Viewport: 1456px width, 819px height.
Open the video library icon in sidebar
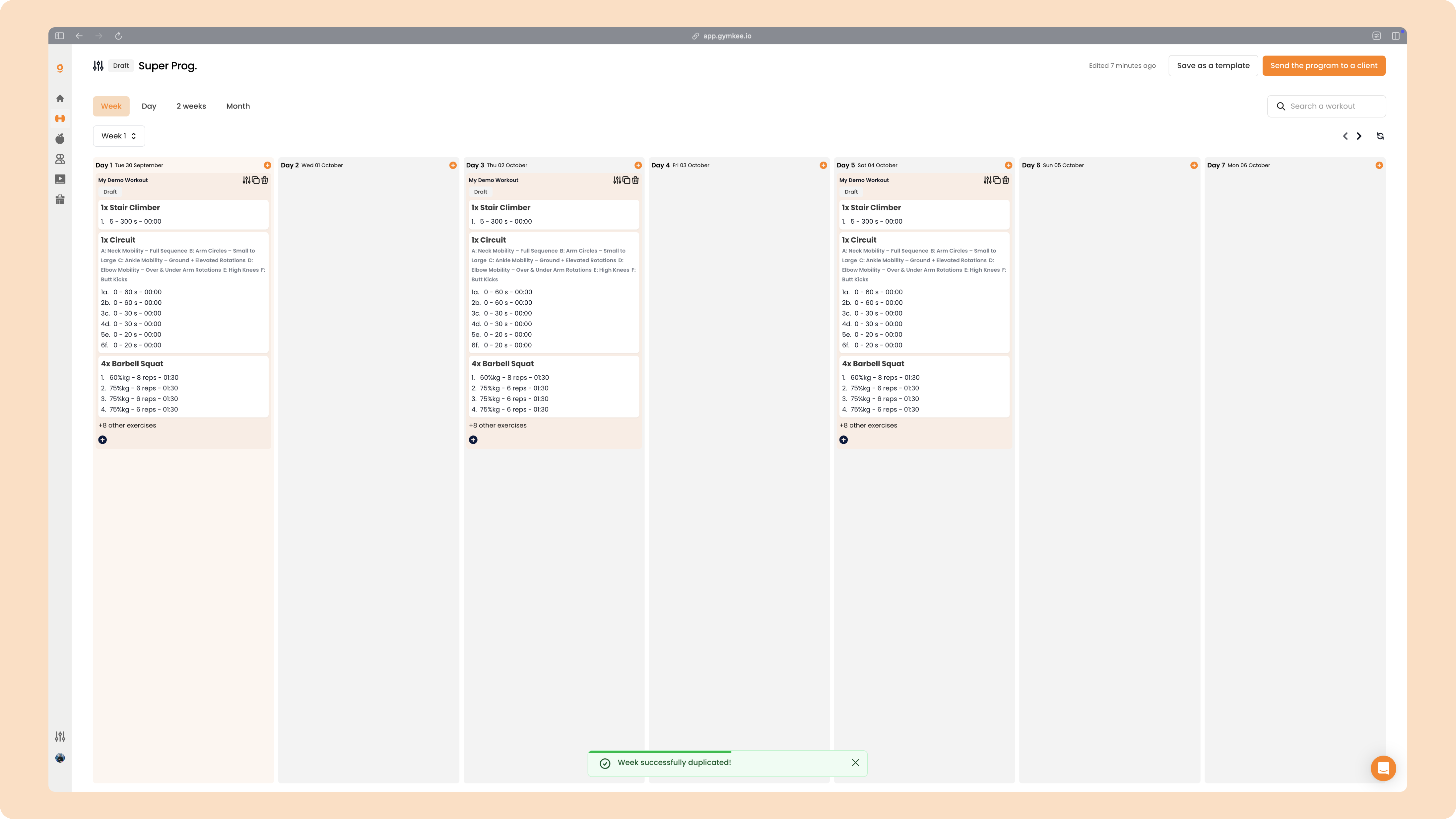tap(60, 179)
